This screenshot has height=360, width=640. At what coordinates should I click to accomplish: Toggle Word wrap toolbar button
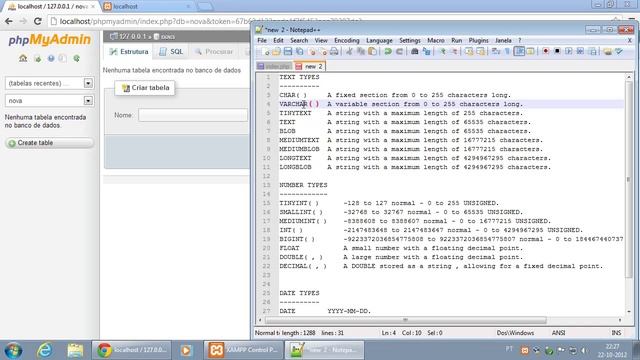(496, 51)
